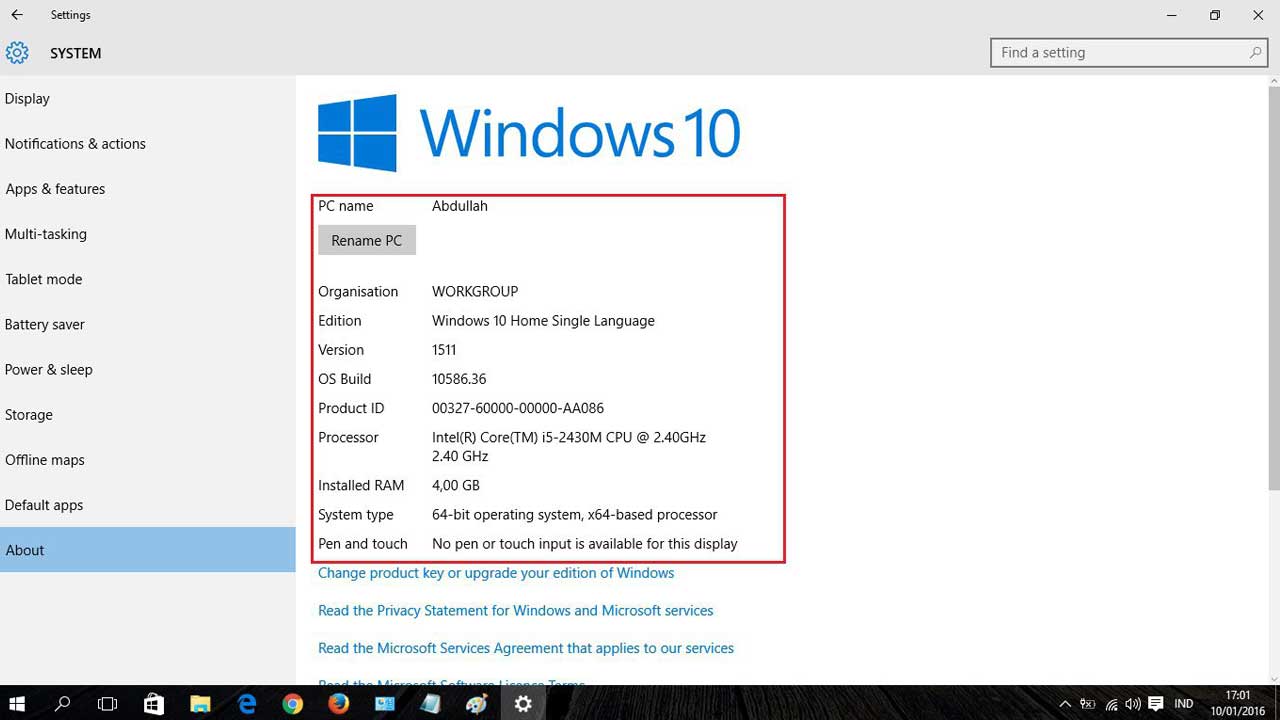Screen dimensions: 1280x720
Task: Expand hidden icons in the system tray
Action: 1065,703
